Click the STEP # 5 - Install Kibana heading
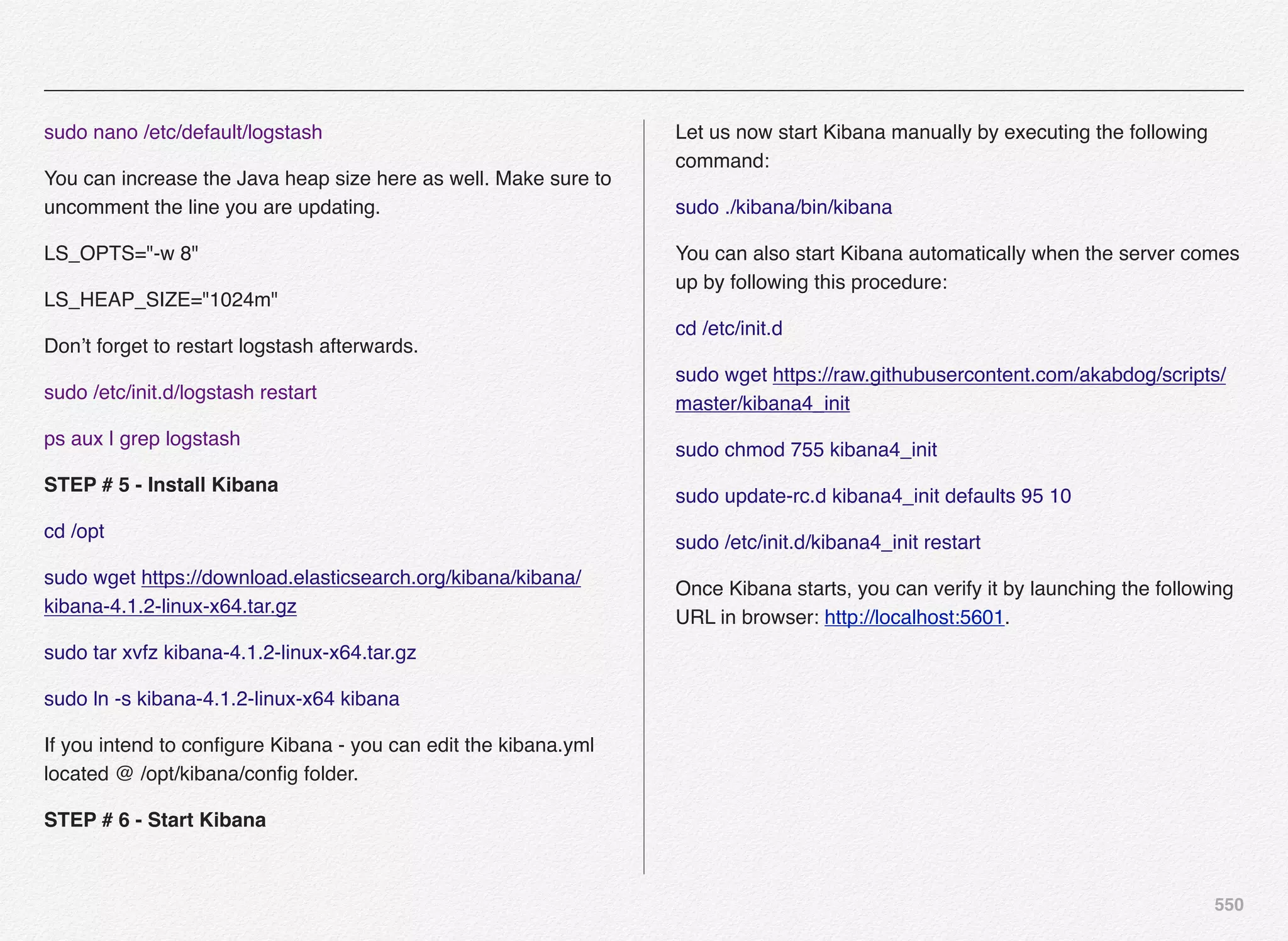The height and width of the screenshot is (941, 1288). coord(161,485)
